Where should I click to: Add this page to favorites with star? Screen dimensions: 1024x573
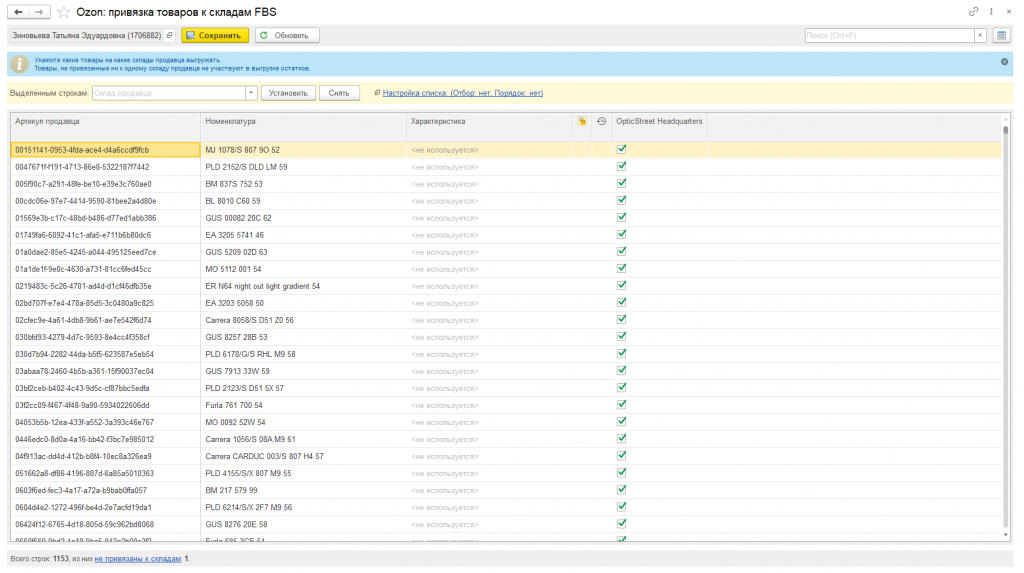pyautogui.click(x=63, y=12)
